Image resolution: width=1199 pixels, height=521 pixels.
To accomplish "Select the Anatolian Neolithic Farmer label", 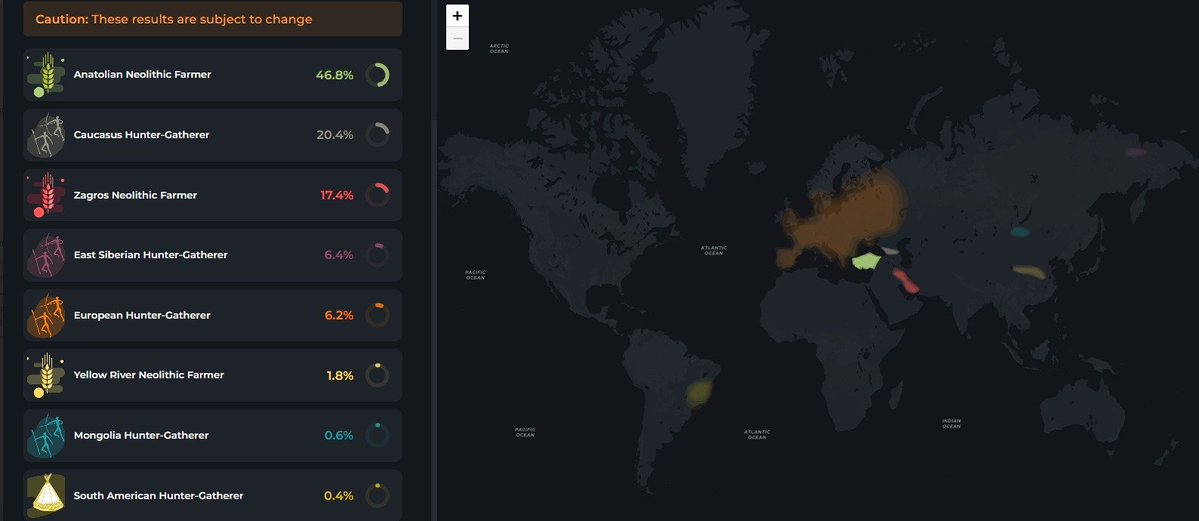I will point(142,75).
